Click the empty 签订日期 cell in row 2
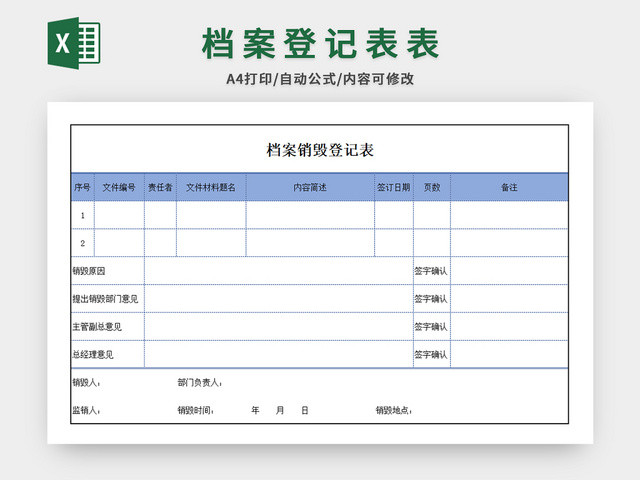The image size is (640, 480). [x=394, y=243]
